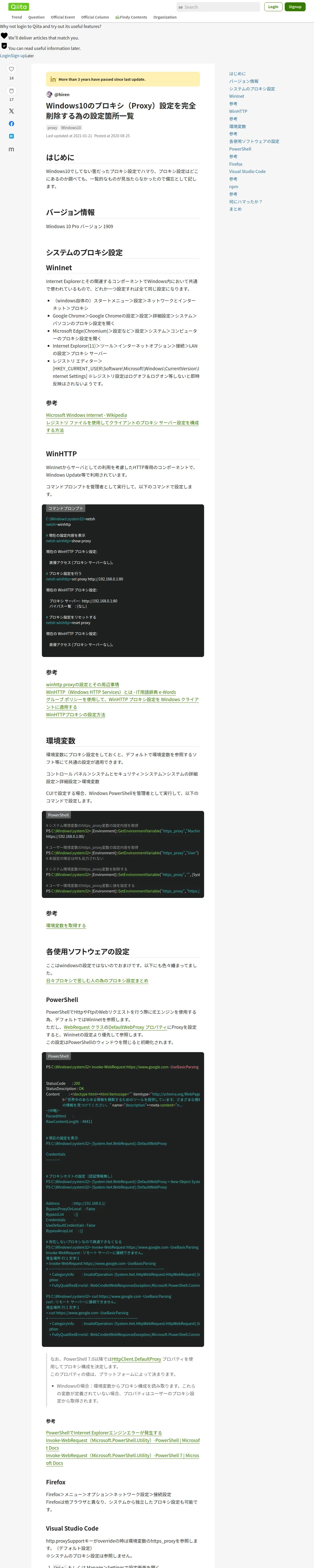Screen dimensions: 314x1568
Task: Select the proxy tag
Action: click(x=52, y=128)
